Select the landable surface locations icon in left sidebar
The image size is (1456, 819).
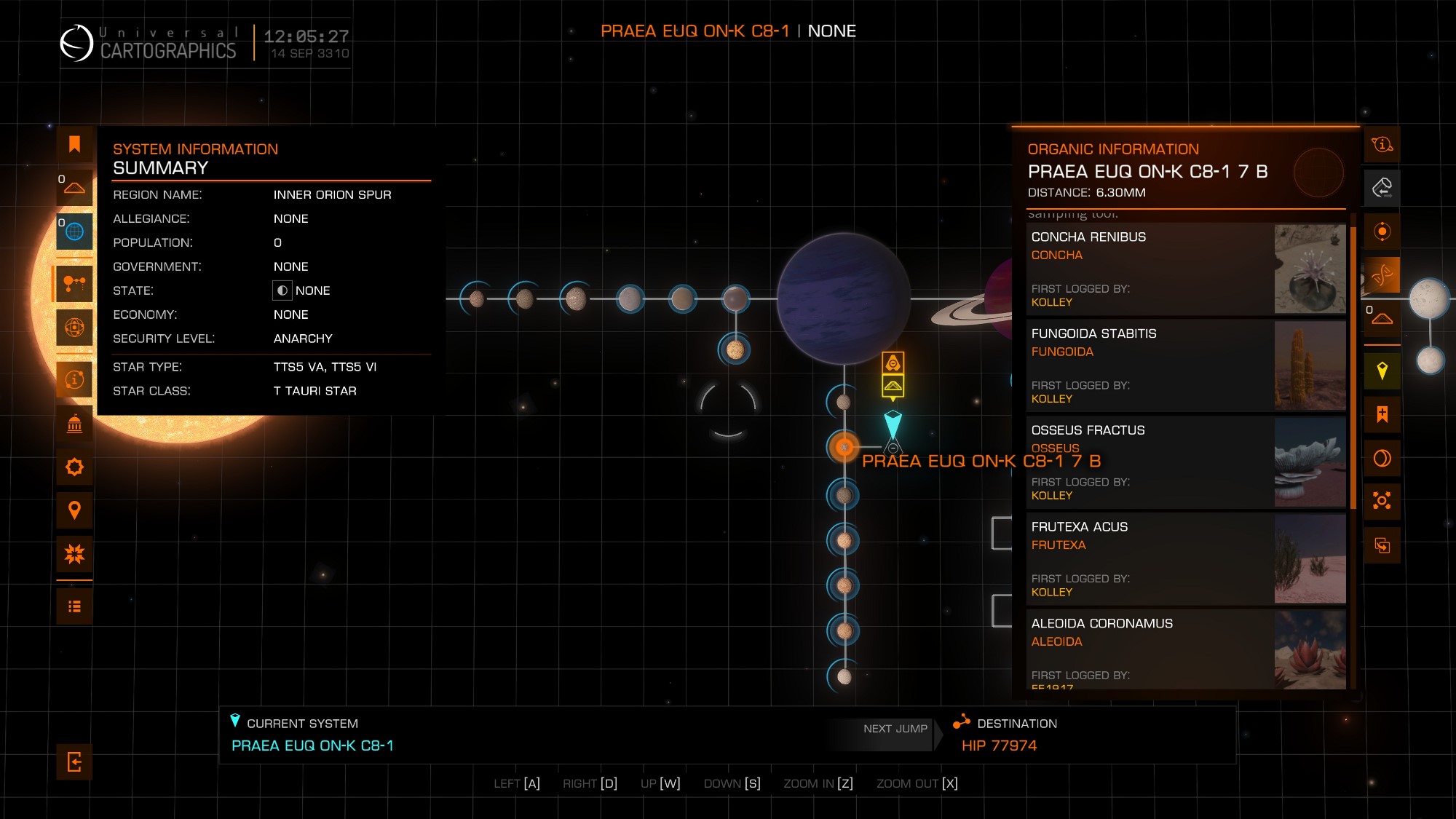74,188
